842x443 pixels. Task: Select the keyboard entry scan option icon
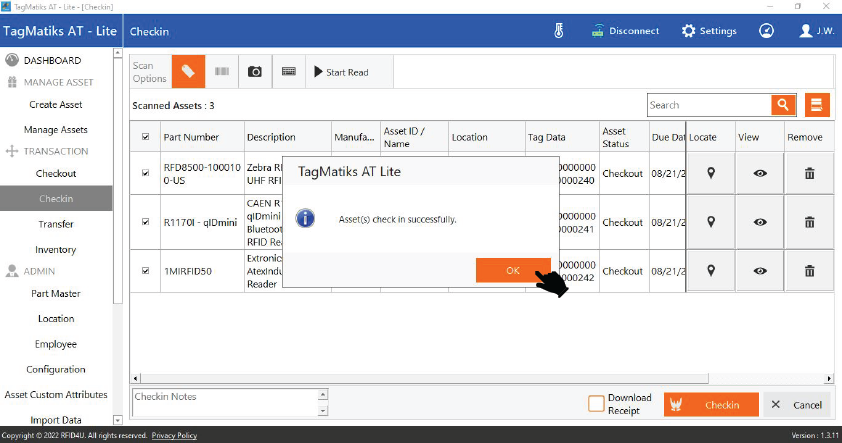click(289, 72)
